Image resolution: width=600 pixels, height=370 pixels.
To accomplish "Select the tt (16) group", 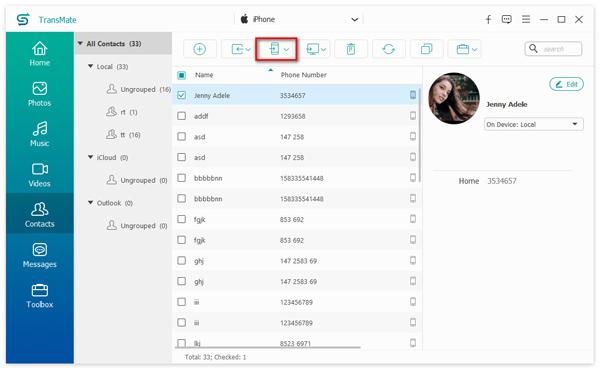I will coord(123,135).
